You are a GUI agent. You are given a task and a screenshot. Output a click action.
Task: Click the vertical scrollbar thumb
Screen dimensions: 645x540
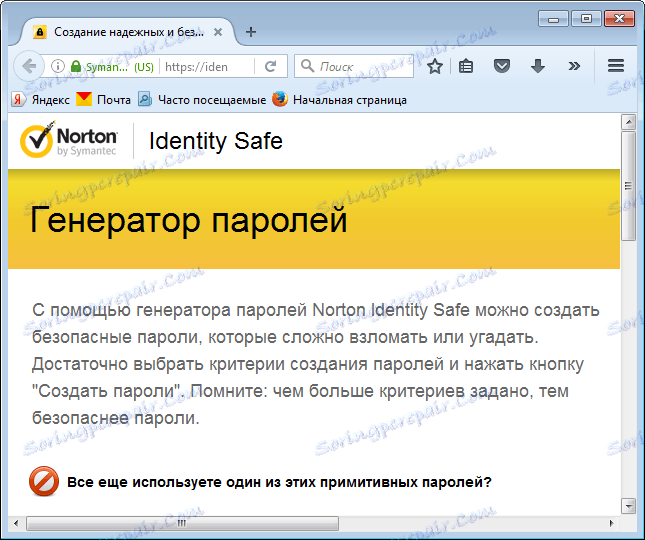[628, 185]
